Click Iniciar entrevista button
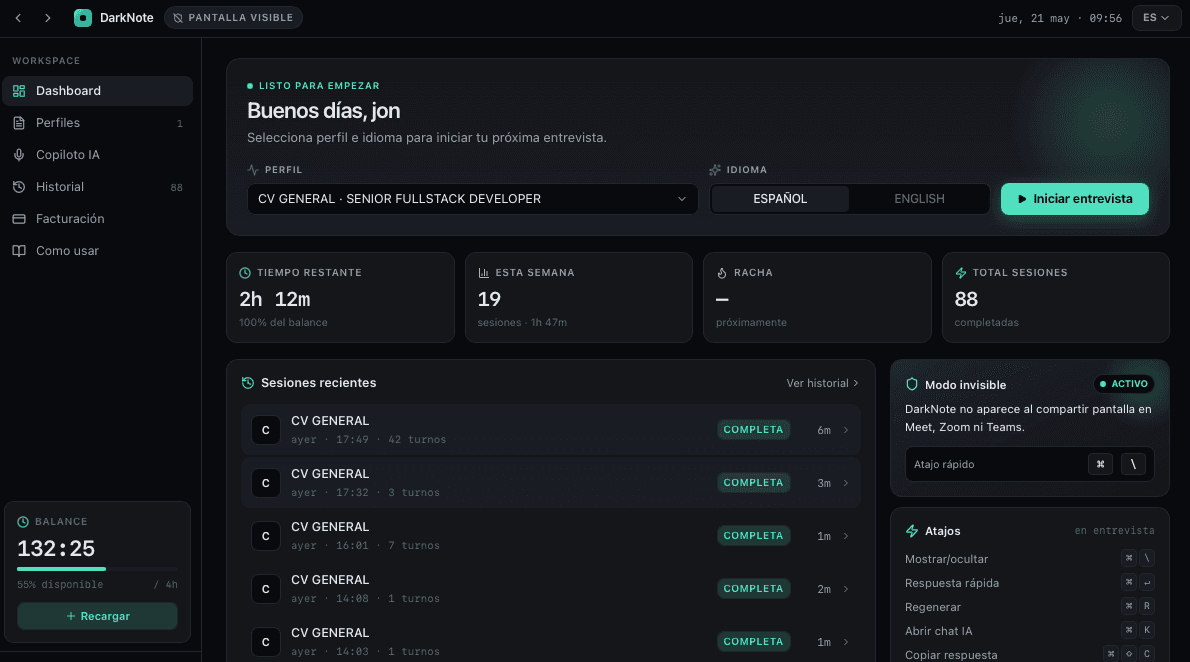This screenshot has height=662, width=1190. click(x=1075, y=199)
